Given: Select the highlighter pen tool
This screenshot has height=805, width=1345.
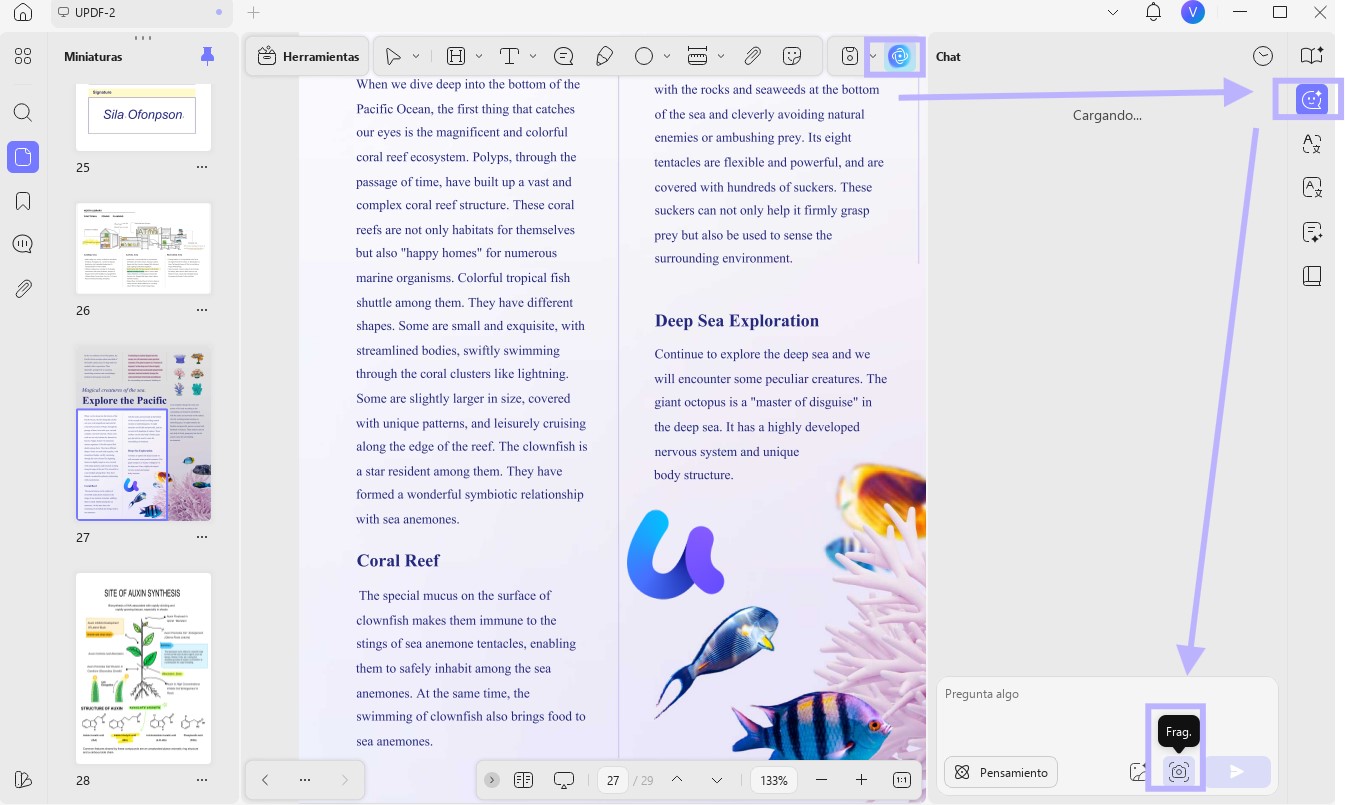Looking at the screenshot, I should click(604, 56).
